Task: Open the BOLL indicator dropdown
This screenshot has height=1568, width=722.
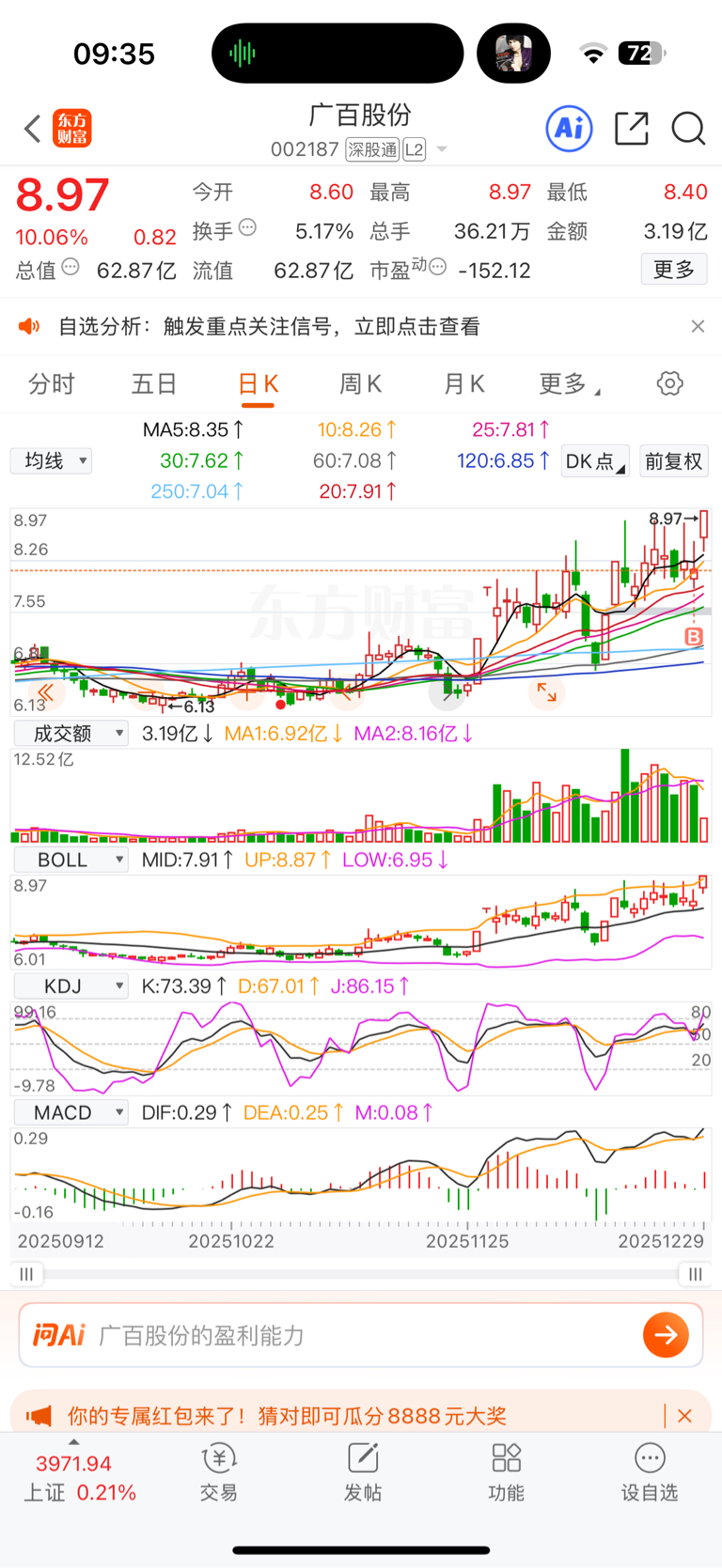Action: click(x=71, y=860)
